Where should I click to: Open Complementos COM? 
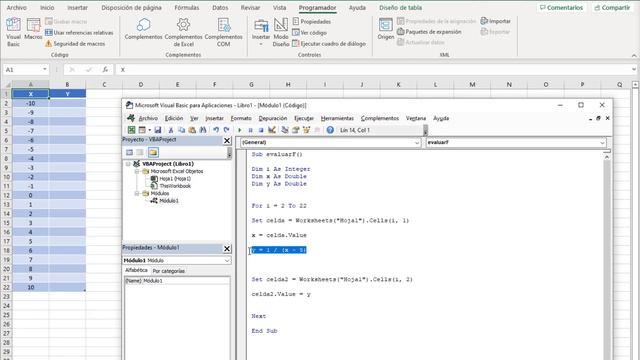[223, 32]
